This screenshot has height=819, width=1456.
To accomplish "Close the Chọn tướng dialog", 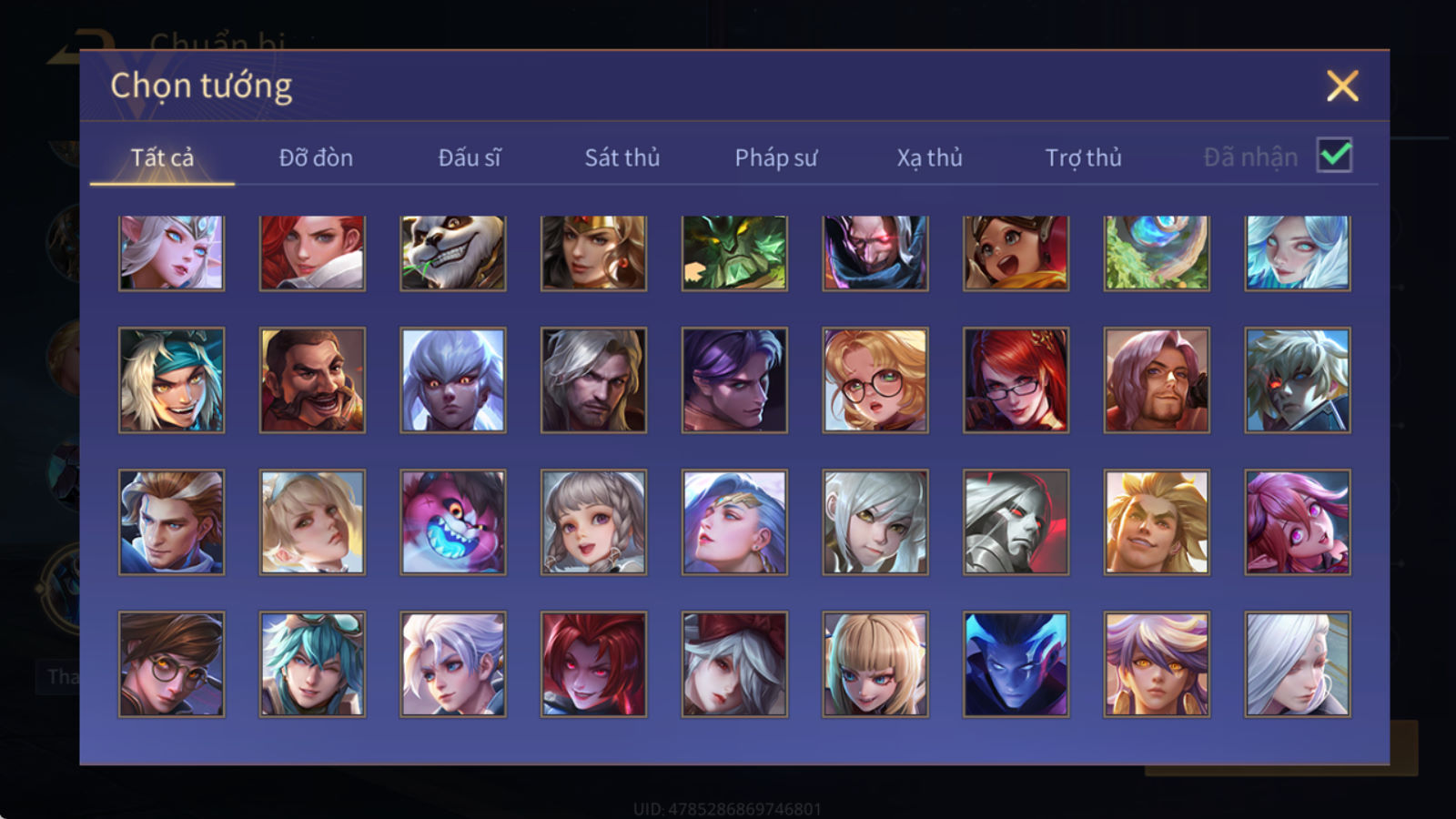I will (x=1342, y=86).
